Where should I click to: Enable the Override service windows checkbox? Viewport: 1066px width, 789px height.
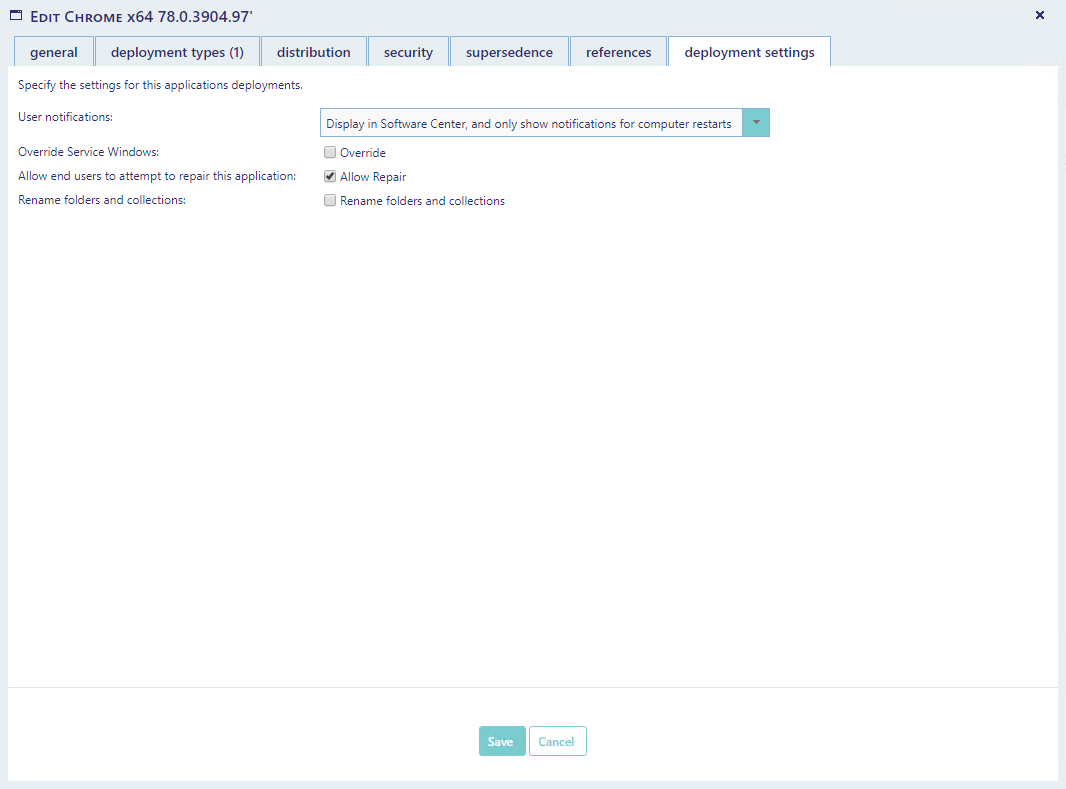click(330, 153)
